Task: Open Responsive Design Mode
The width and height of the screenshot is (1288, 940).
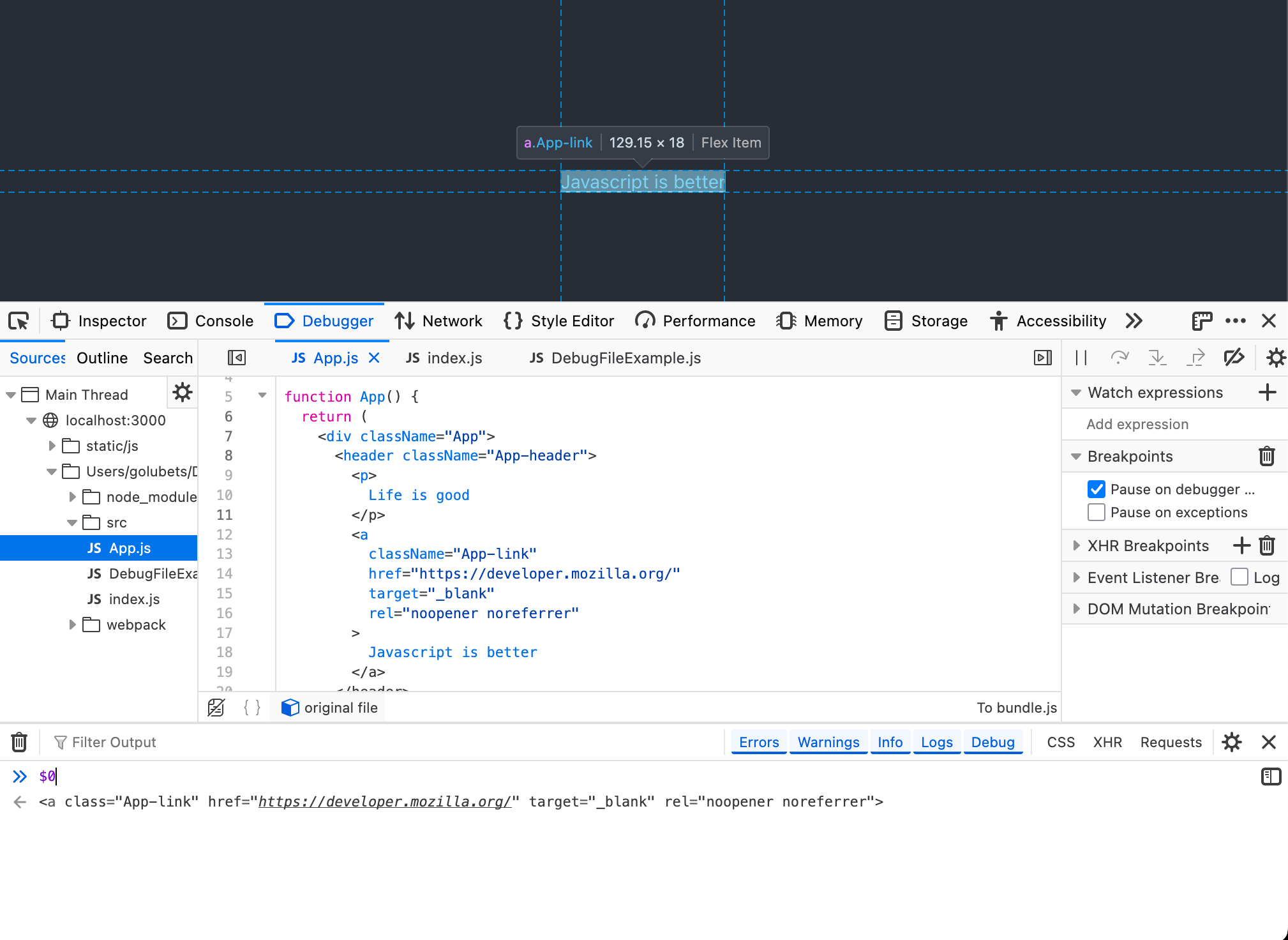Action: tap(1201, 321)
